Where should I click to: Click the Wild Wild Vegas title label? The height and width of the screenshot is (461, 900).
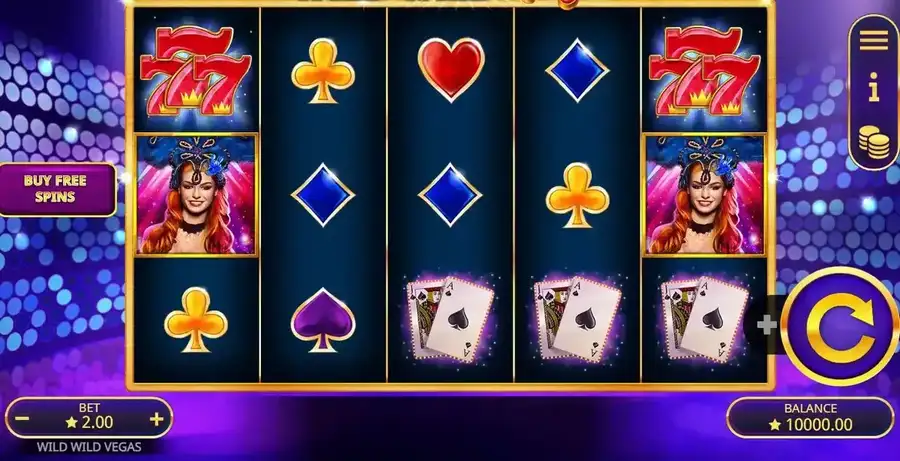pos(89,447)
